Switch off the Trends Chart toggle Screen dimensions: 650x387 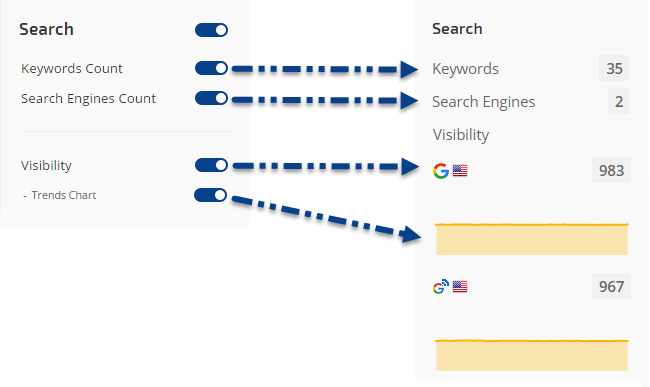[211, 195]
